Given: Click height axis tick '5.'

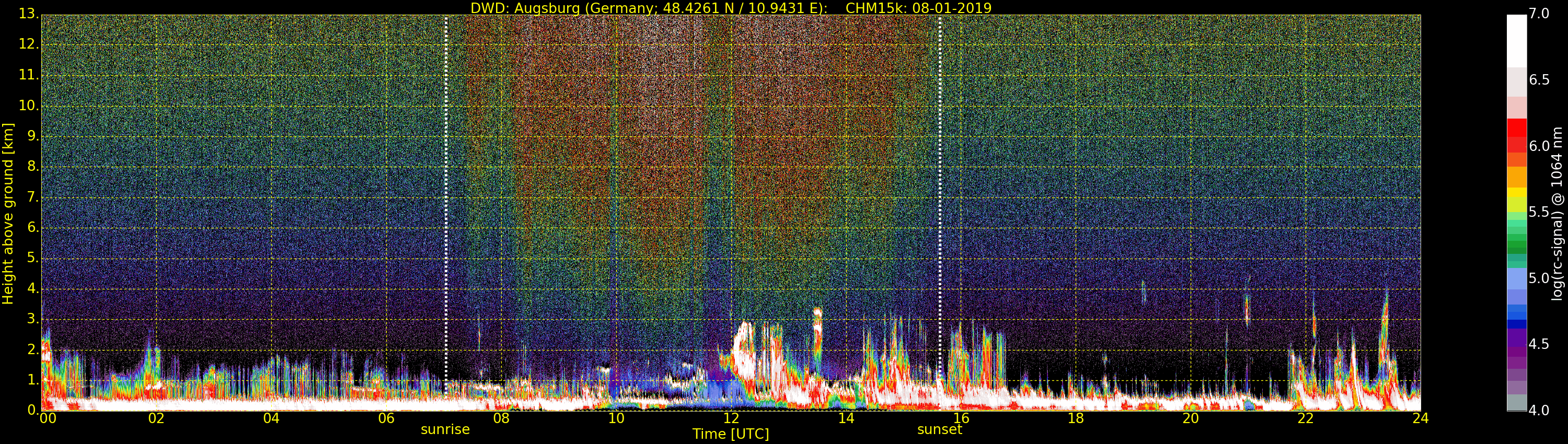Looking at the screenshot, I should (32, 258).
